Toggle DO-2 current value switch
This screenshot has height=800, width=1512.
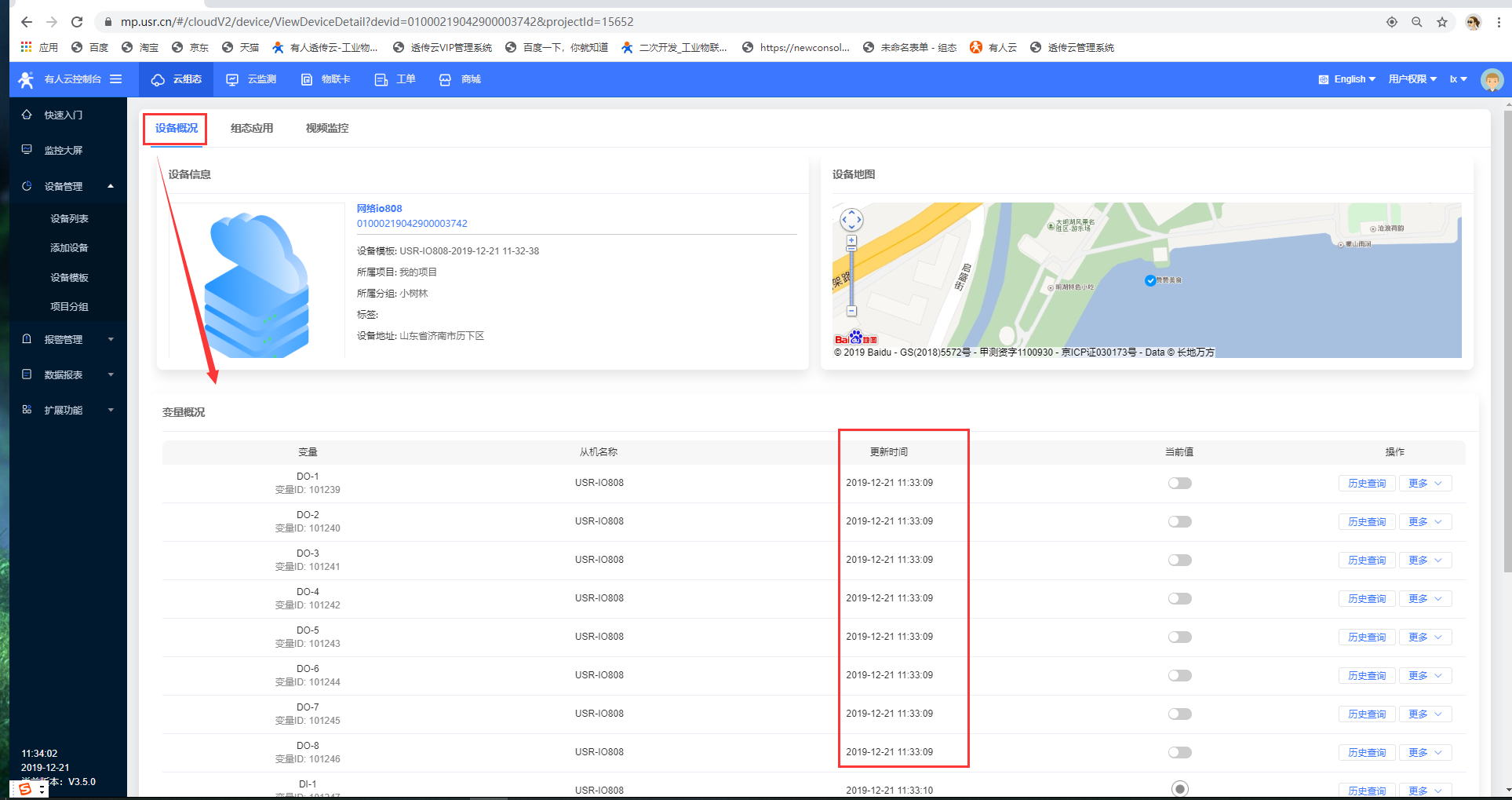[x=1179, y=521]
